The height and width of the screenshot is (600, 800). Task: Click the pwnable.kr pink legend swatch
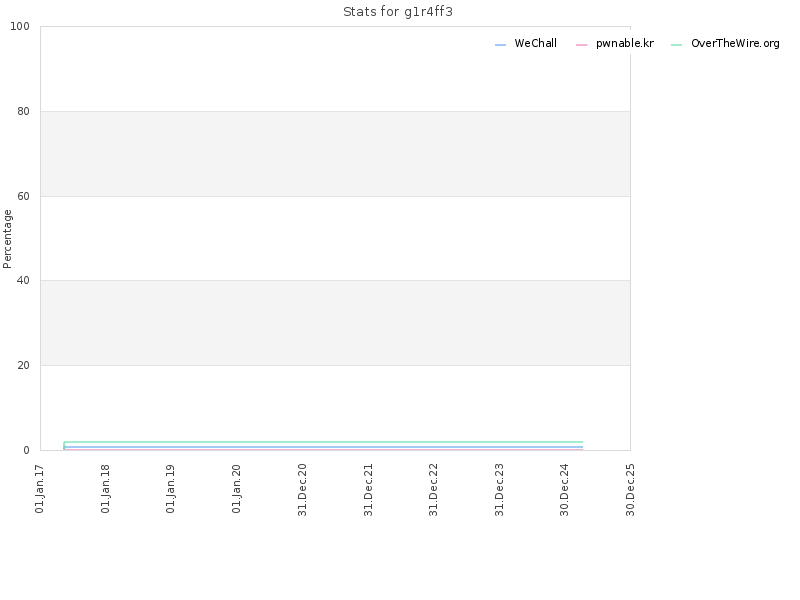[581, 45]
